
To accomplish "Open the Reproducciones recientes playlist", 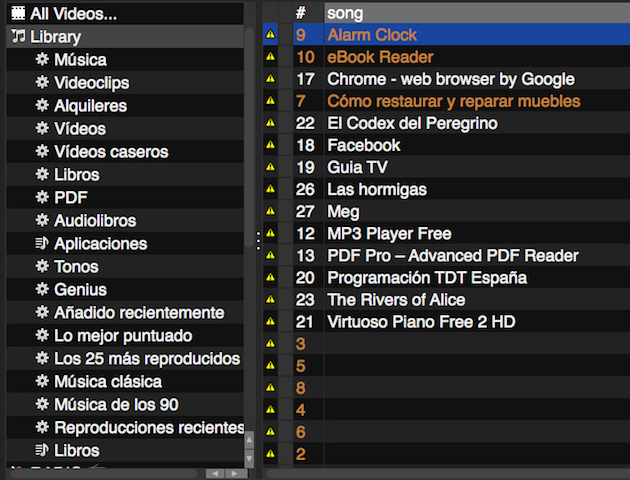I will (x=125, y=427).
